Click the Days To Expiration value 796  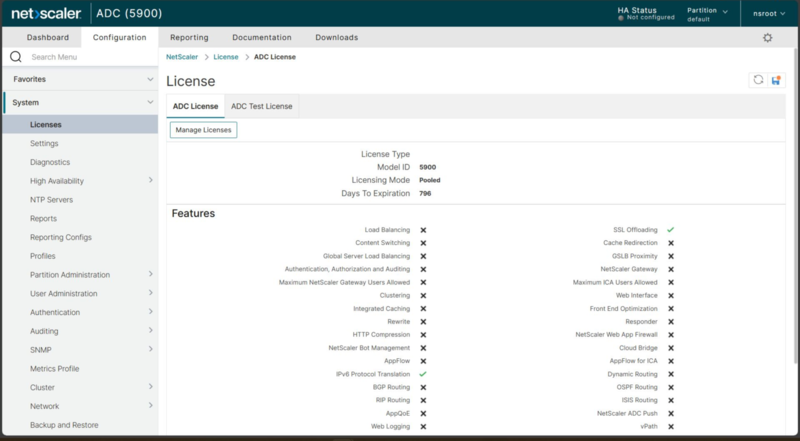[425, 193]
